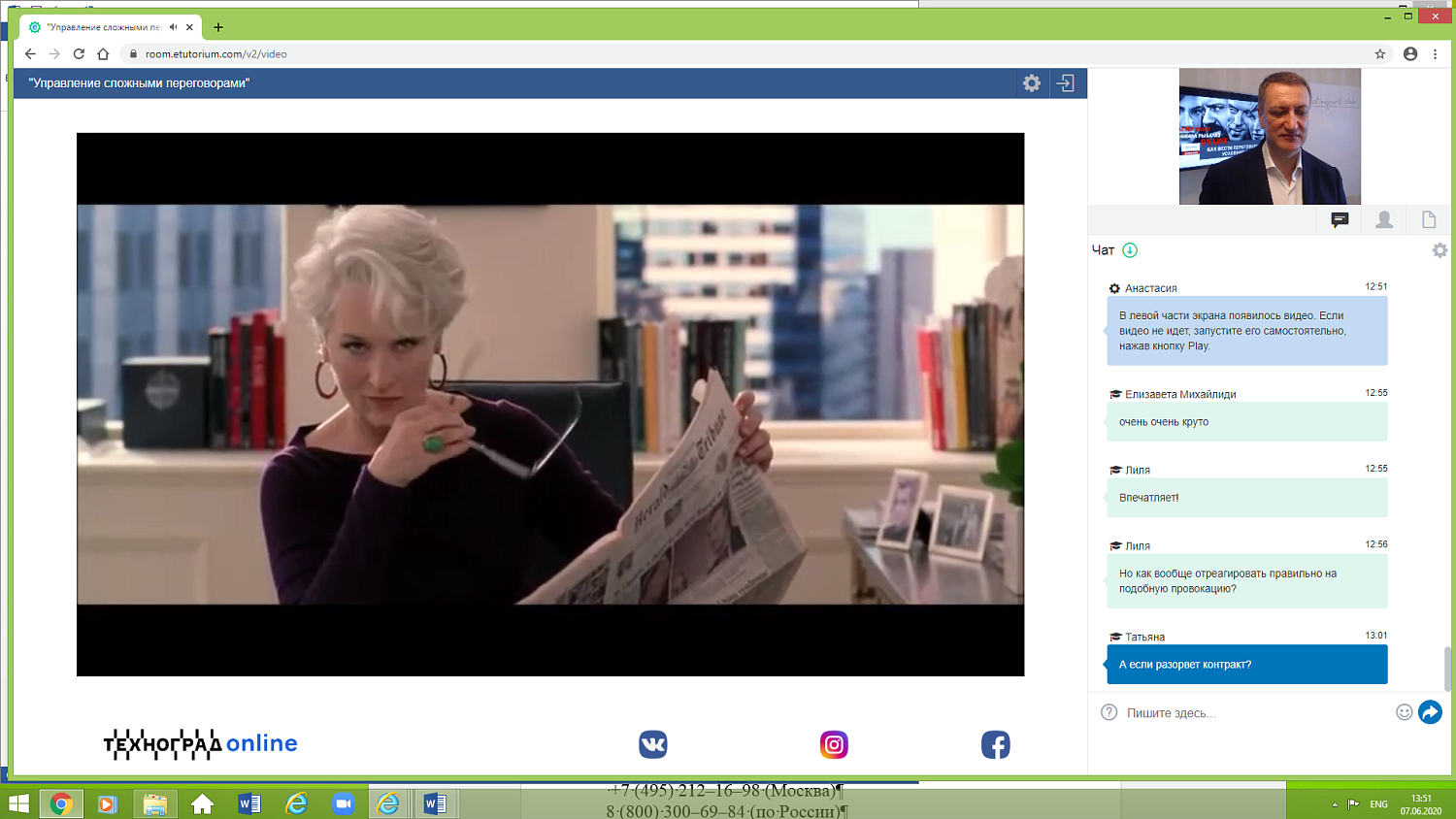Click sender name 'Елизавета Михайлиди'
Viewport: 1456px width, 819px height.
[x=1180, y=394]
